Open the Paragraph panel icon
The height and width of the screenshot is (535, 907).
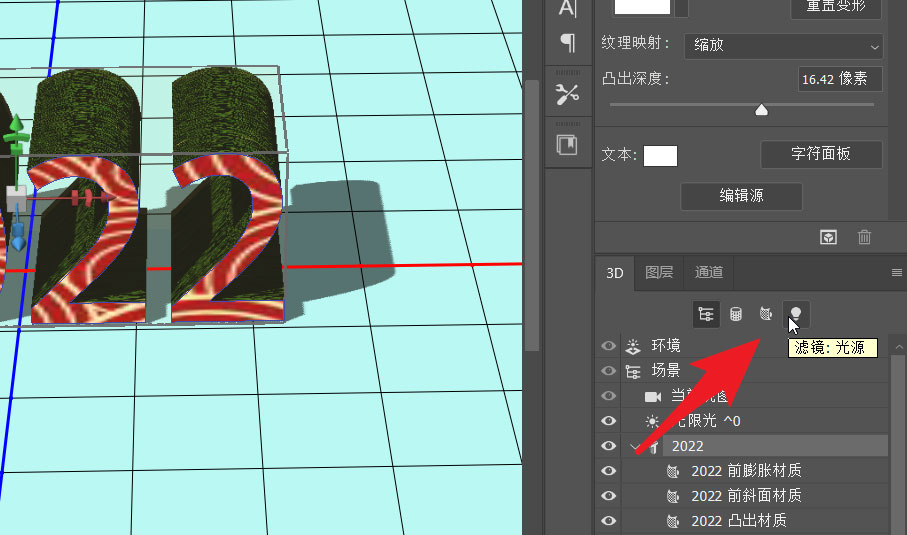567,42
